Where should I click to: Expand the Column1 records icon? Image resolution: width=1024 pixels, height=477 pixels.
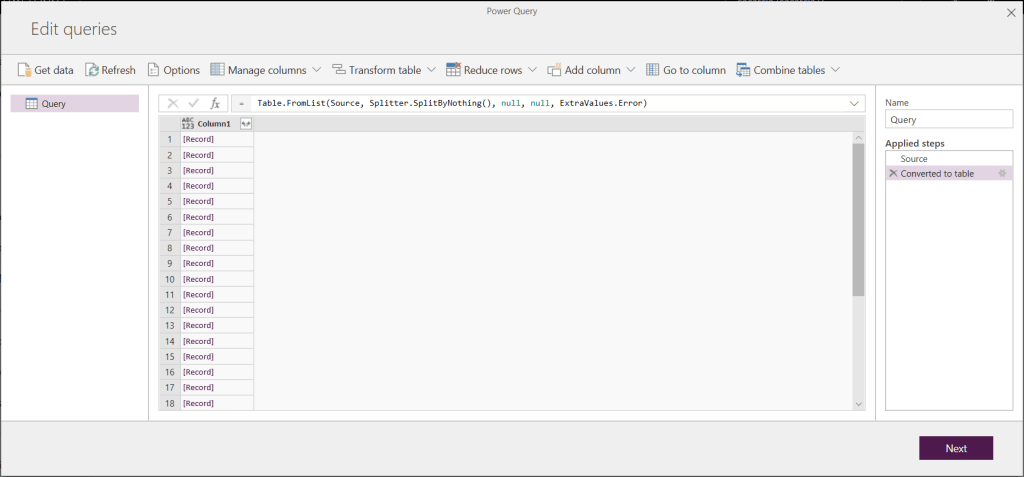tap(245, 123)
